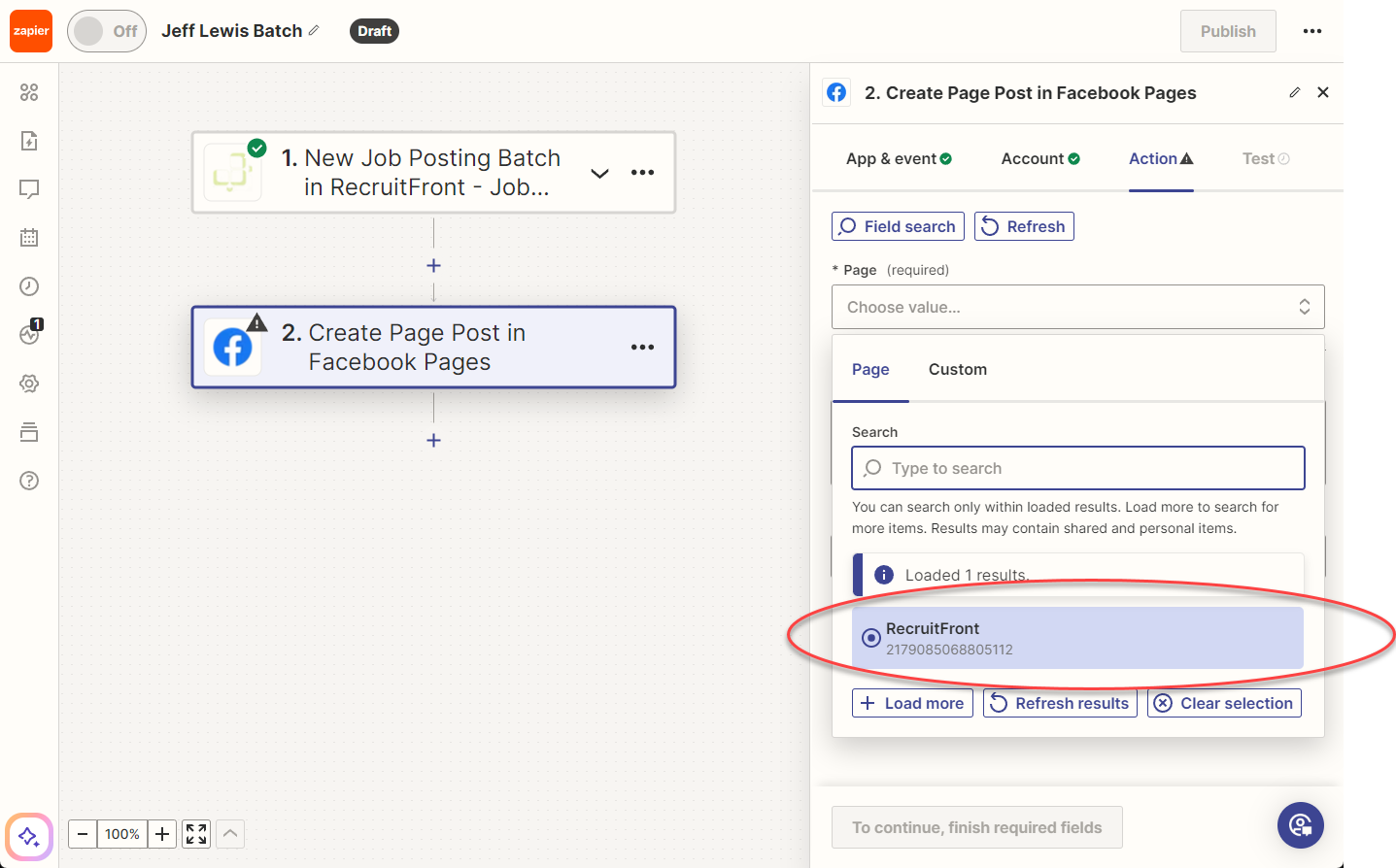Select the Page tab in dropdown
1396x868 pixels.
pyautogui.click(x=870, y=369)
